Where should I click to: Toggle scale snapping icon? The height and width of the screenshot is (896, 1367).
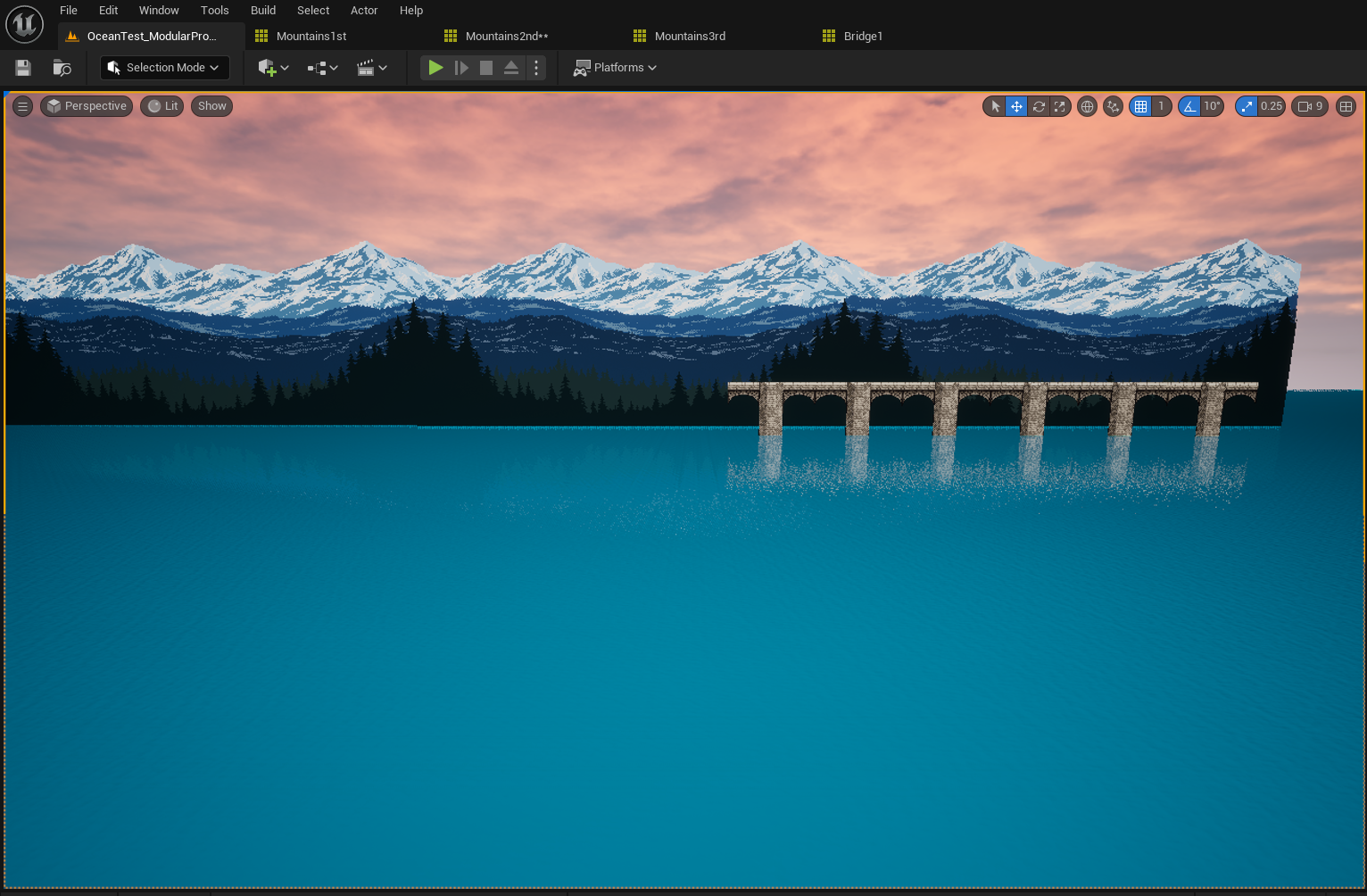(1247, 106)
